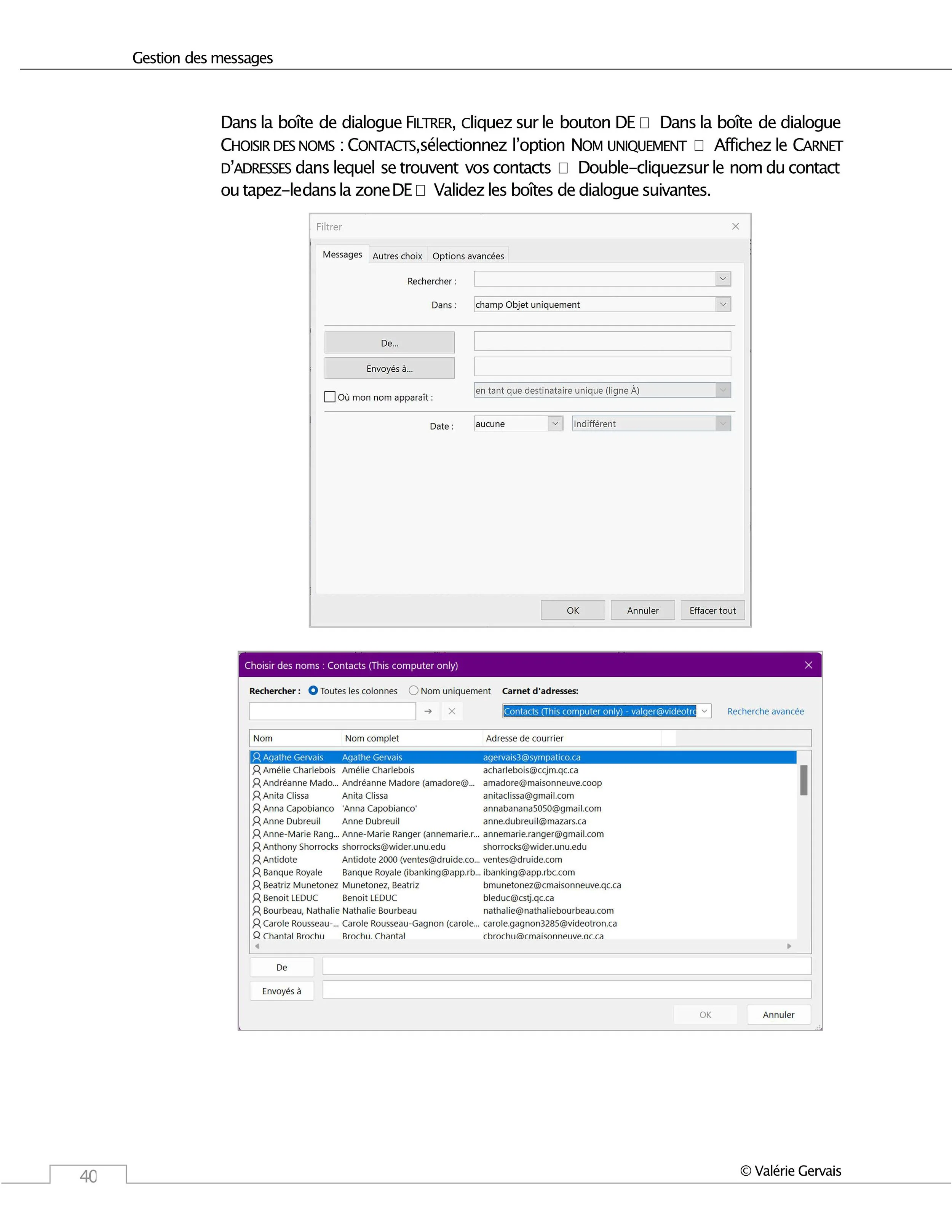Select the 'Agathe Gervais' contact row
The width and height of the screenshot is (952, 1232).
523,757
